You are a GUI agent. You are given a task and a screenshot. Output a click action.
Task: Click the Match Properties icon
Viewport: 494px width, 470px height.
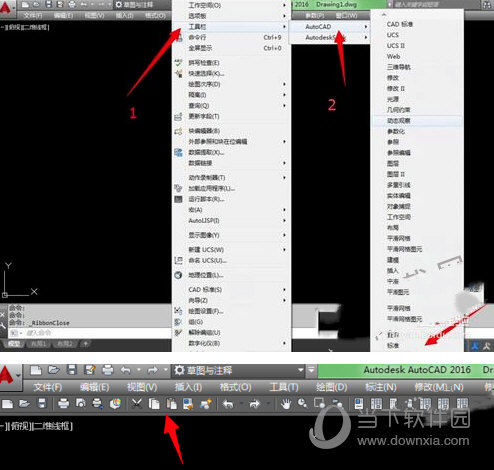(x=188, y=404)
